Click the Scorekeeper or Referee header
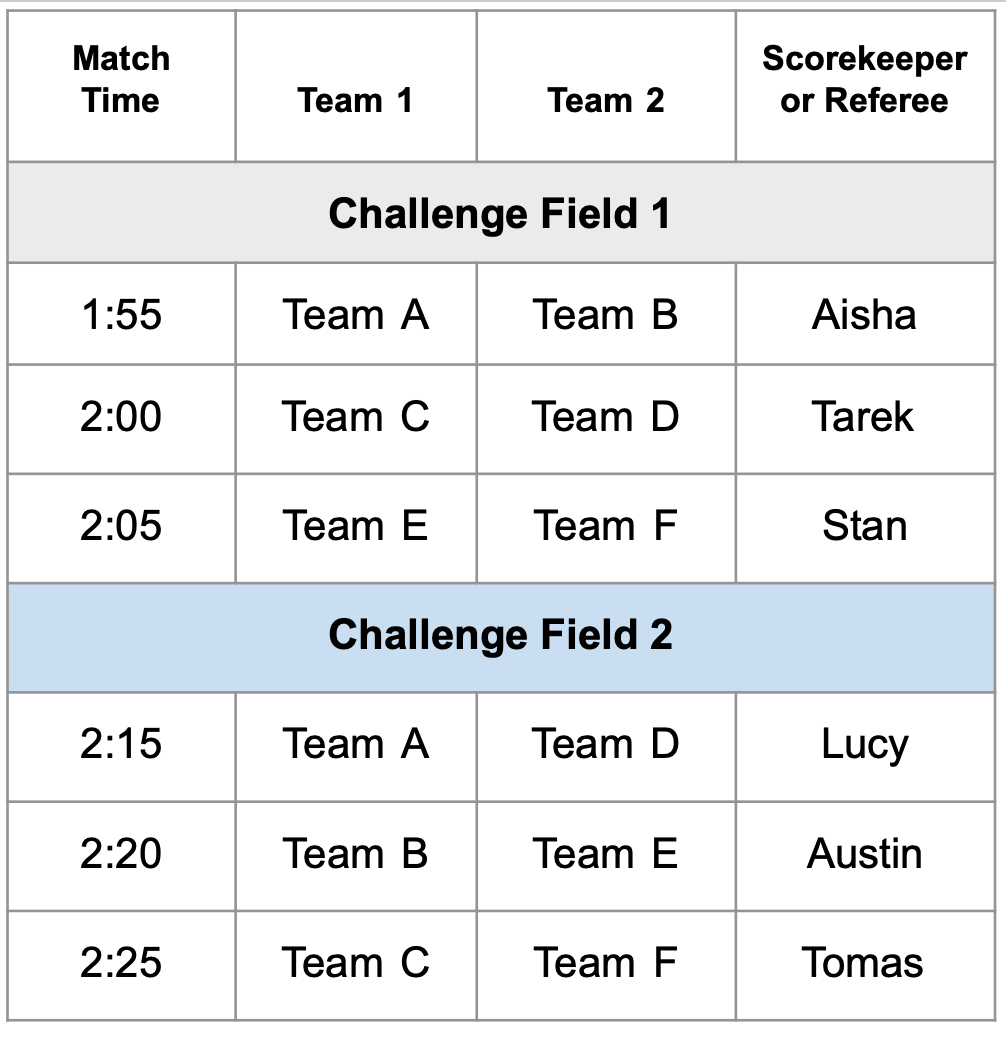Viewport: 1006px width, 1042px height. pyautogui.click(x=864, y=80)
